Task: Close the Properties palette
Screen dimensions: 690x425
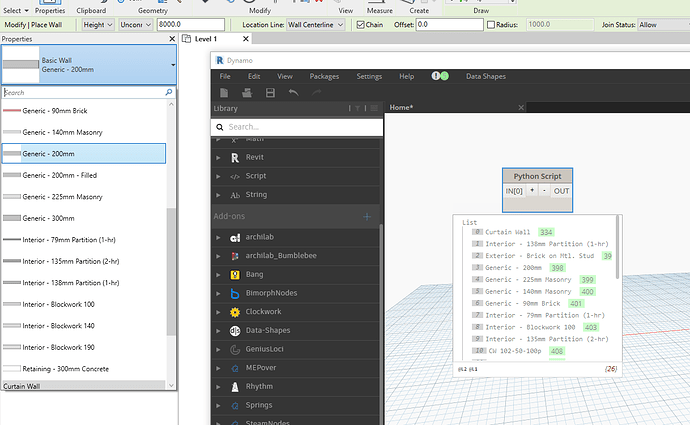Action: coord(172,39)
